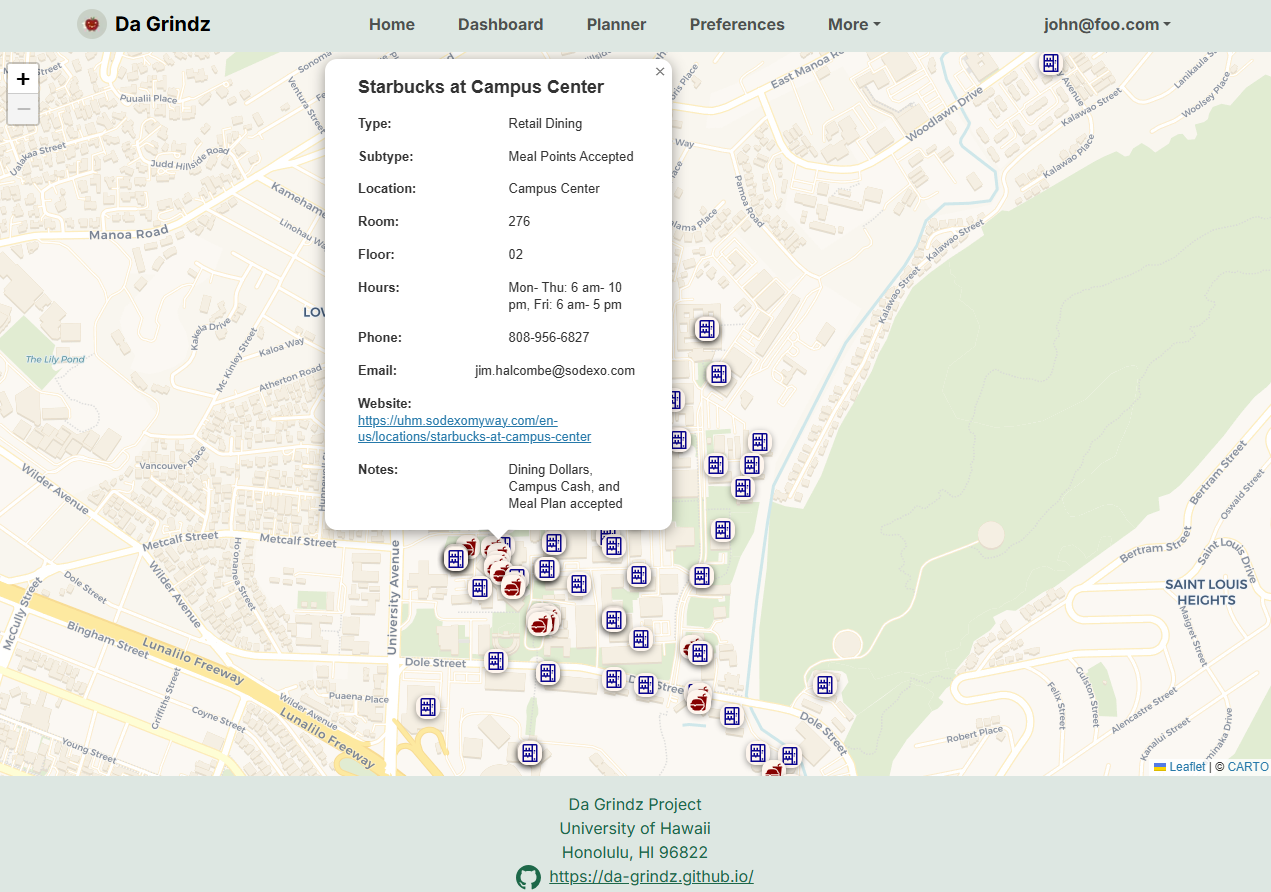Open the john@foo.com account menu
1271x892 pixels.
(x=1106, y=24)
